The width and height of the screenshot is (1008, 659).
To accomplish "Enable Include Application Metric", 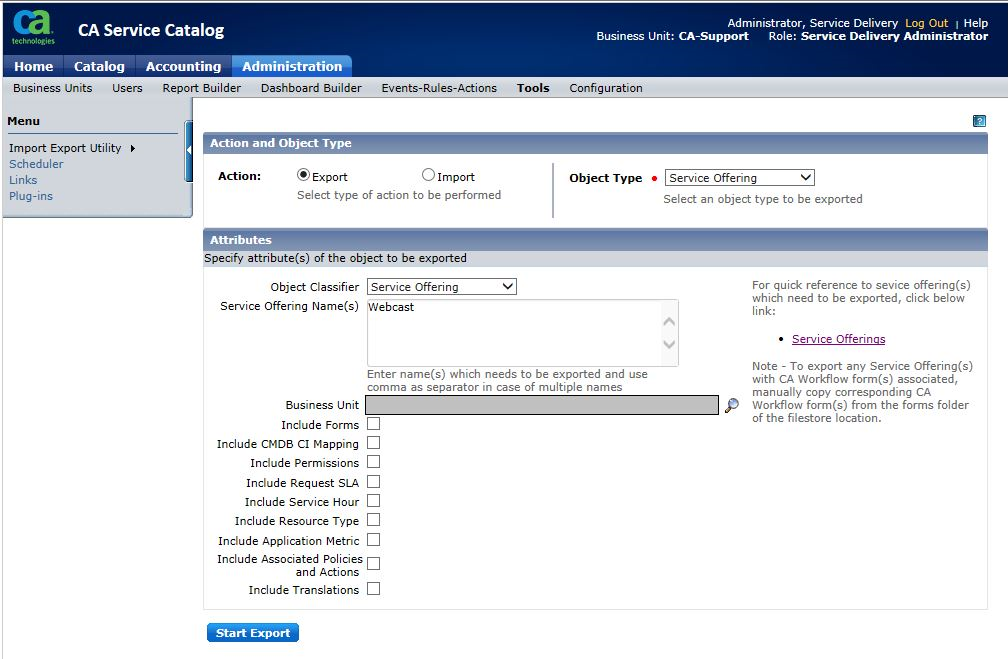I will click(374, 540).
